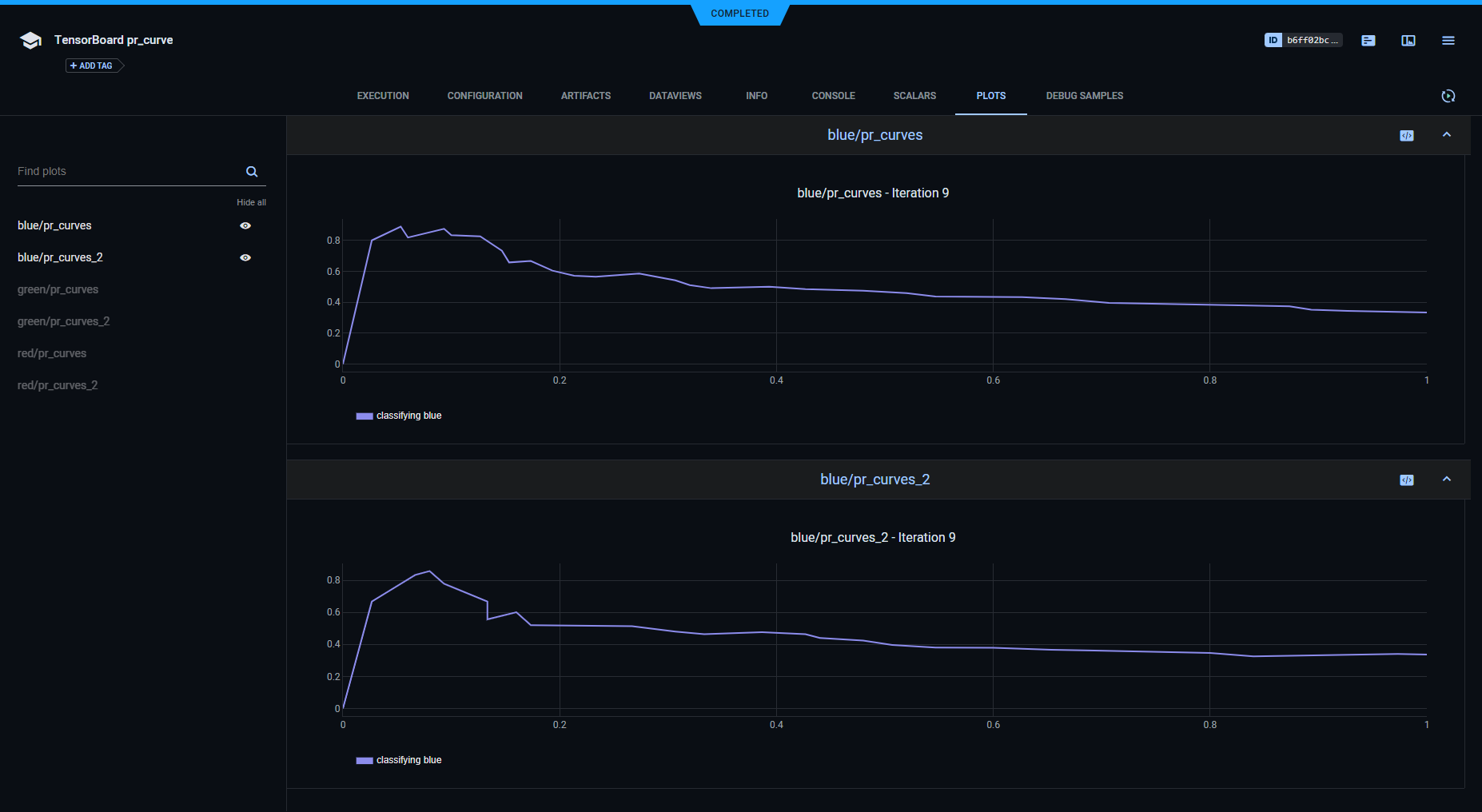The height and width of the screenshot is (812, 1482).
Task: Click the ADD TAG button
Action: point(92,66)
